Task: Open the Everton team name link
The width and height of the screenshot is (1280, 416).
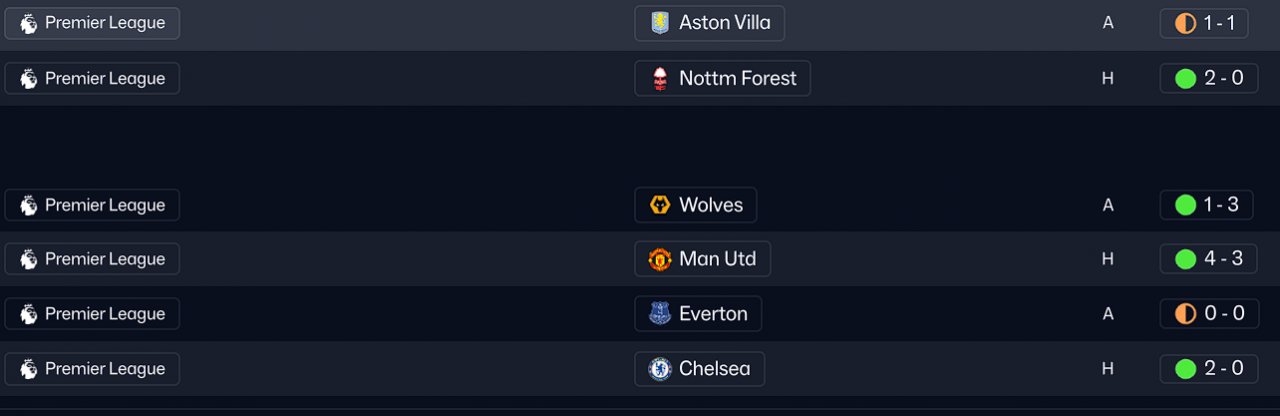Action: tap(713, 314)
